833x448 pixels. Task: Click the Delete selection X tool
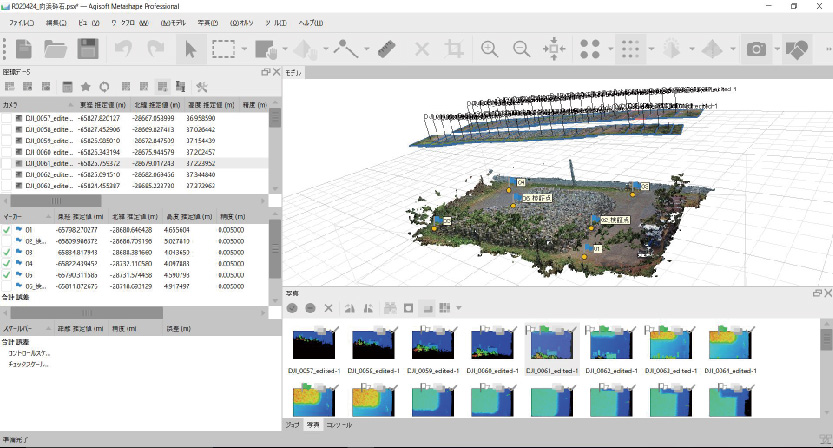(422, 49)
